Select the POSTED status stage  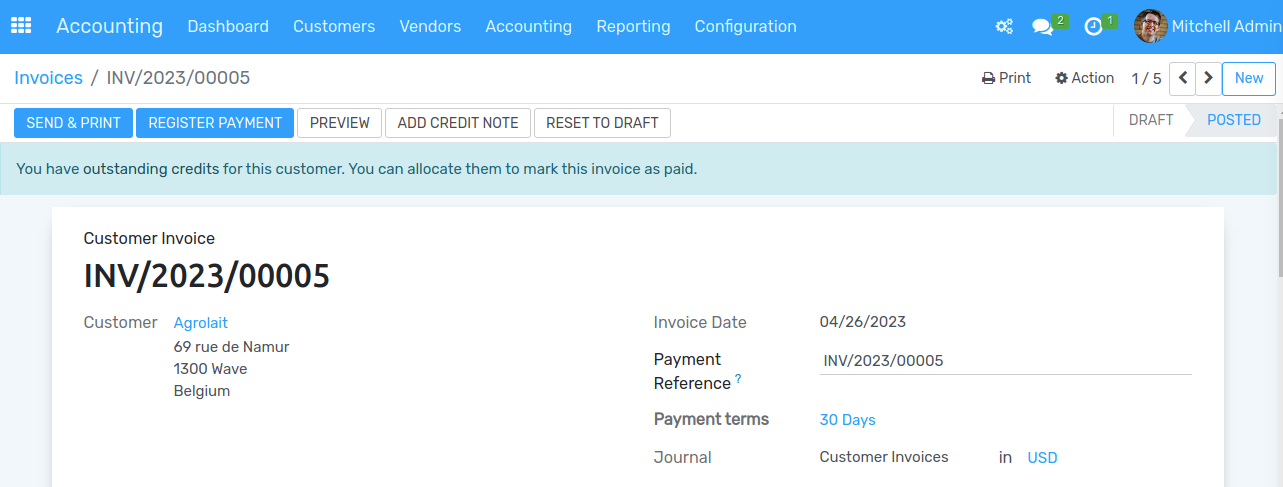(1234, 120)
